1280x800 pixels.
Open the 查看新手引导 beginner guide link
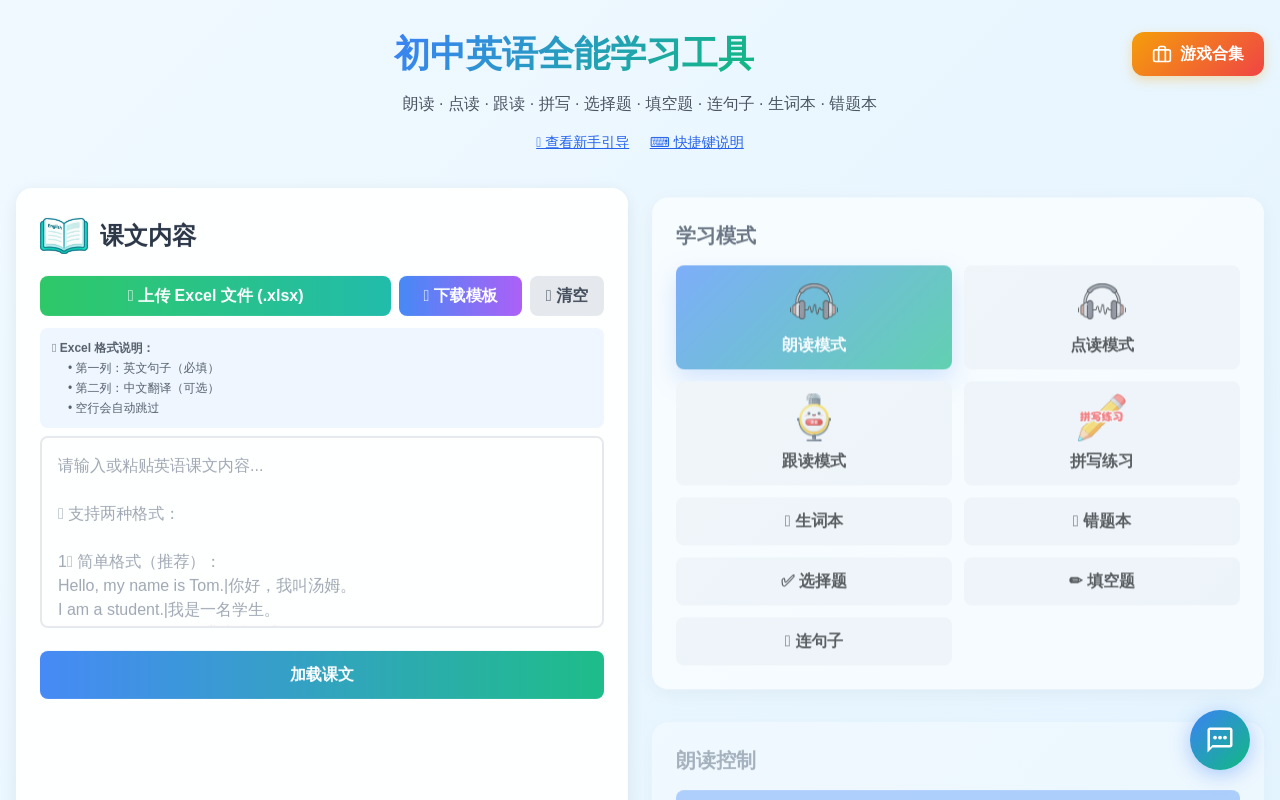pos(582,142)
